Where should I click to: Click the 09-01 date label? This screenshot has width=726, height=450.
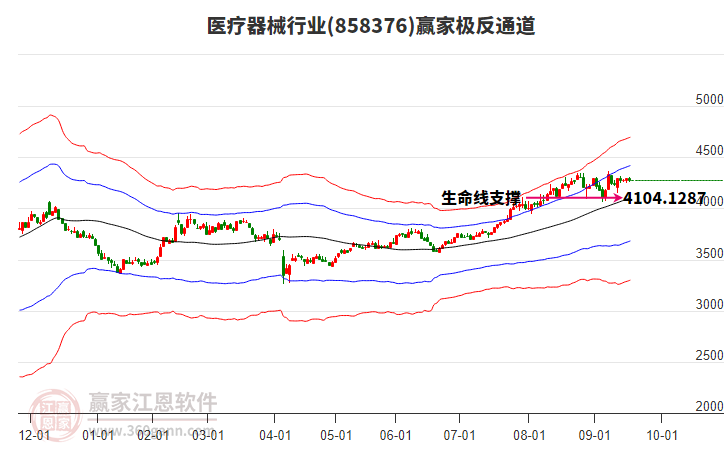[x=594, y=435]
